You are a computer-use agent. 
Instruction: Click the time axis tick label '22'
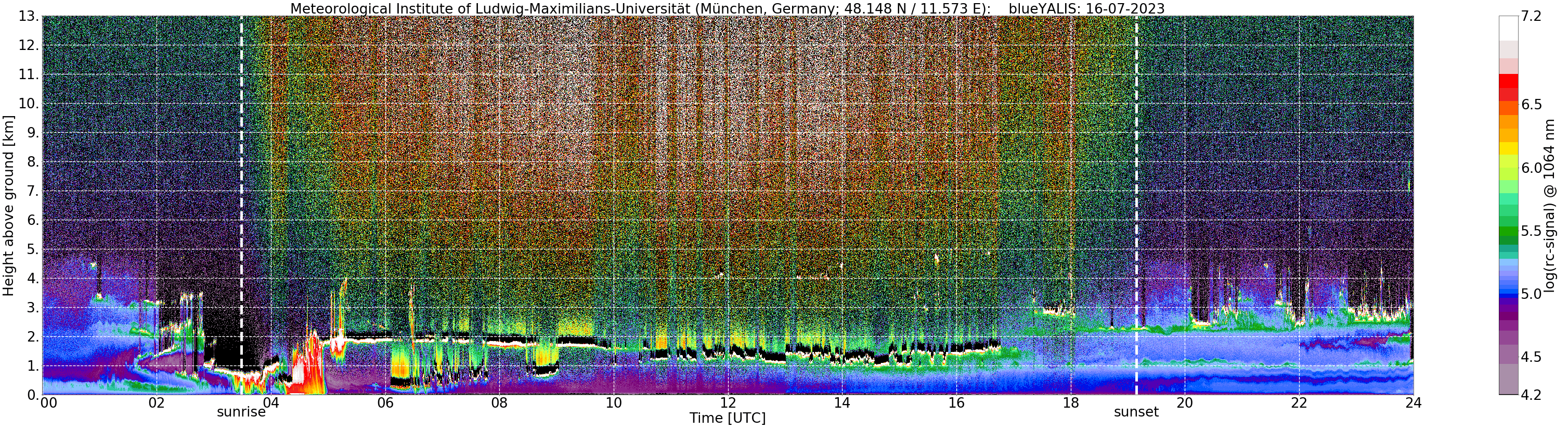(1299, 403)
